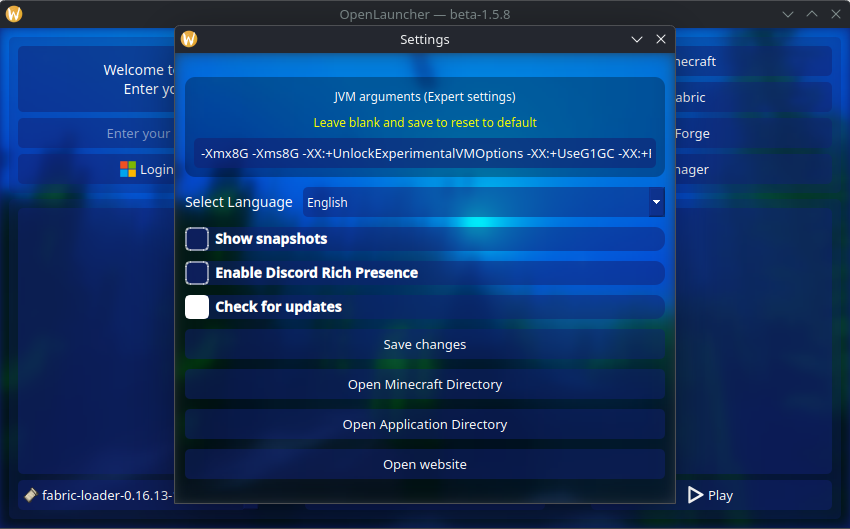Click the fabric-loader version icon

pos(31,495)
